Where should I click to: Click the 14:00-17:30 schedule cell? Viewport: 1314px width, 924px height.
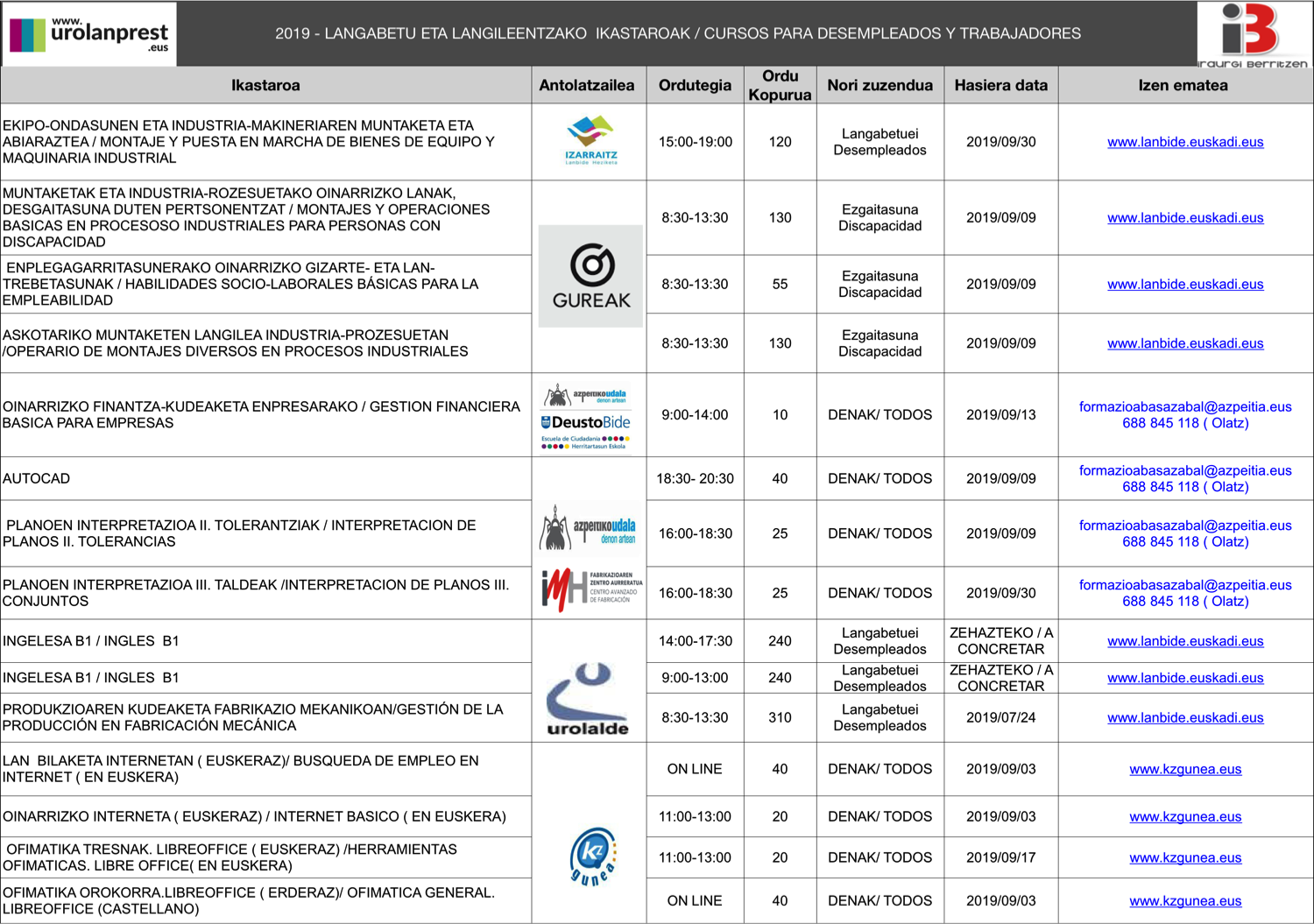tap(695, 641)
